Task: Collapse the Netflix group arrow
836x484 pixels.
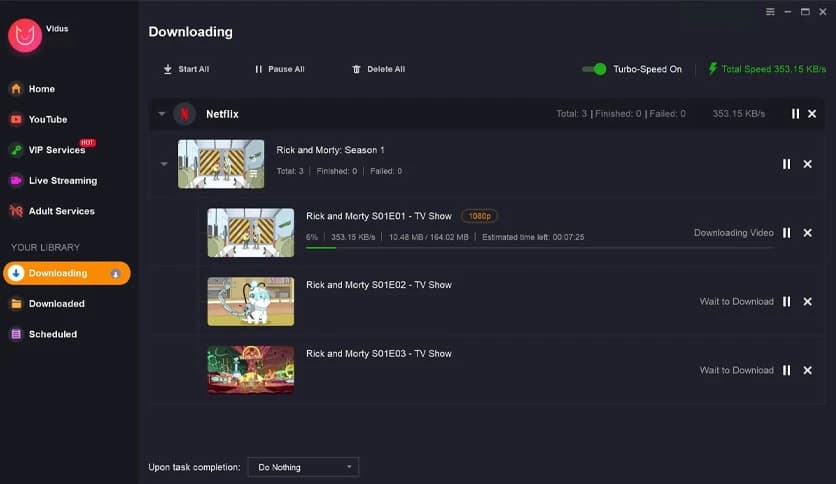Action: [x=162, y=114]
